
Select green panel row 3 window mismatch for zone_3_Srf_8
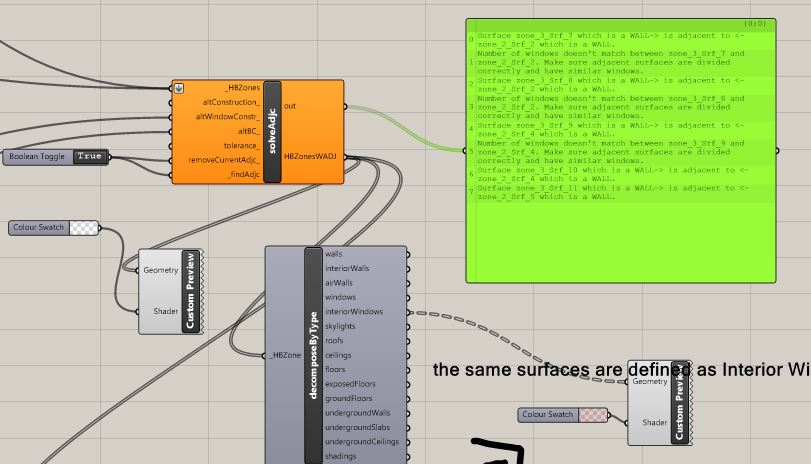pyautogui.click(x=621, y=107)
